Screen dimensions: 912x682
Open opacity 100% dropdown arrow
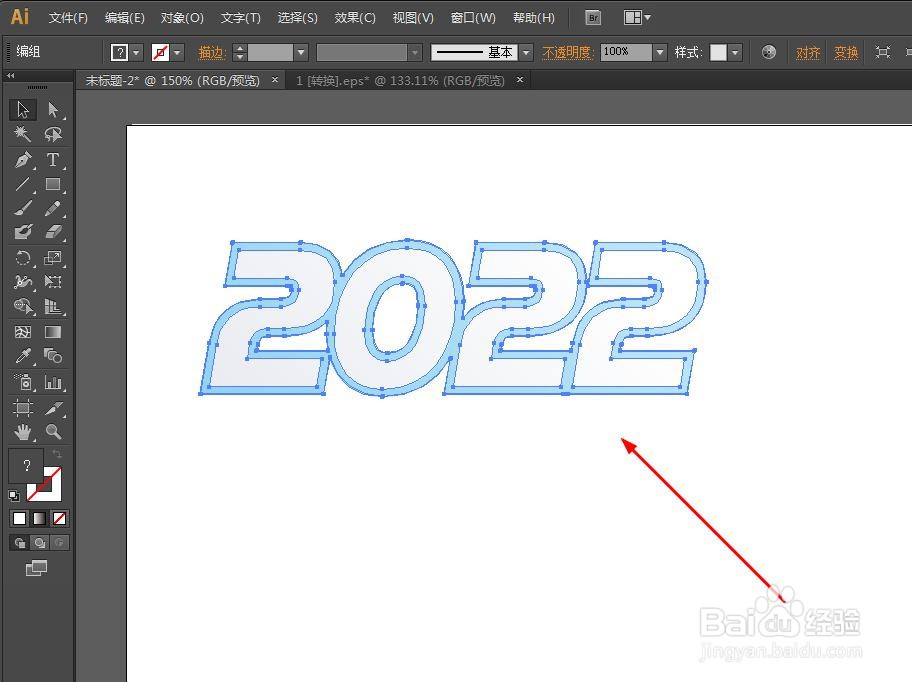(x=660, y=53)
